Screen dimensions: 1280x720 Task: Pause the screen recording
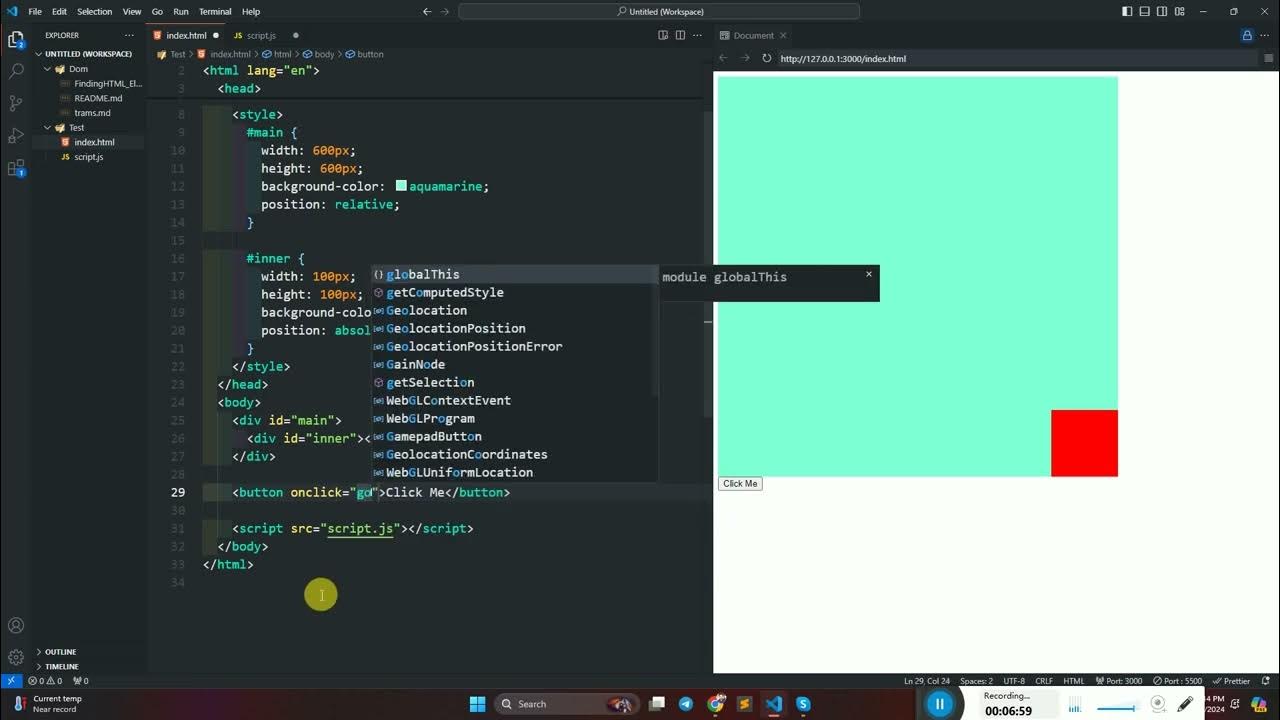939,704
